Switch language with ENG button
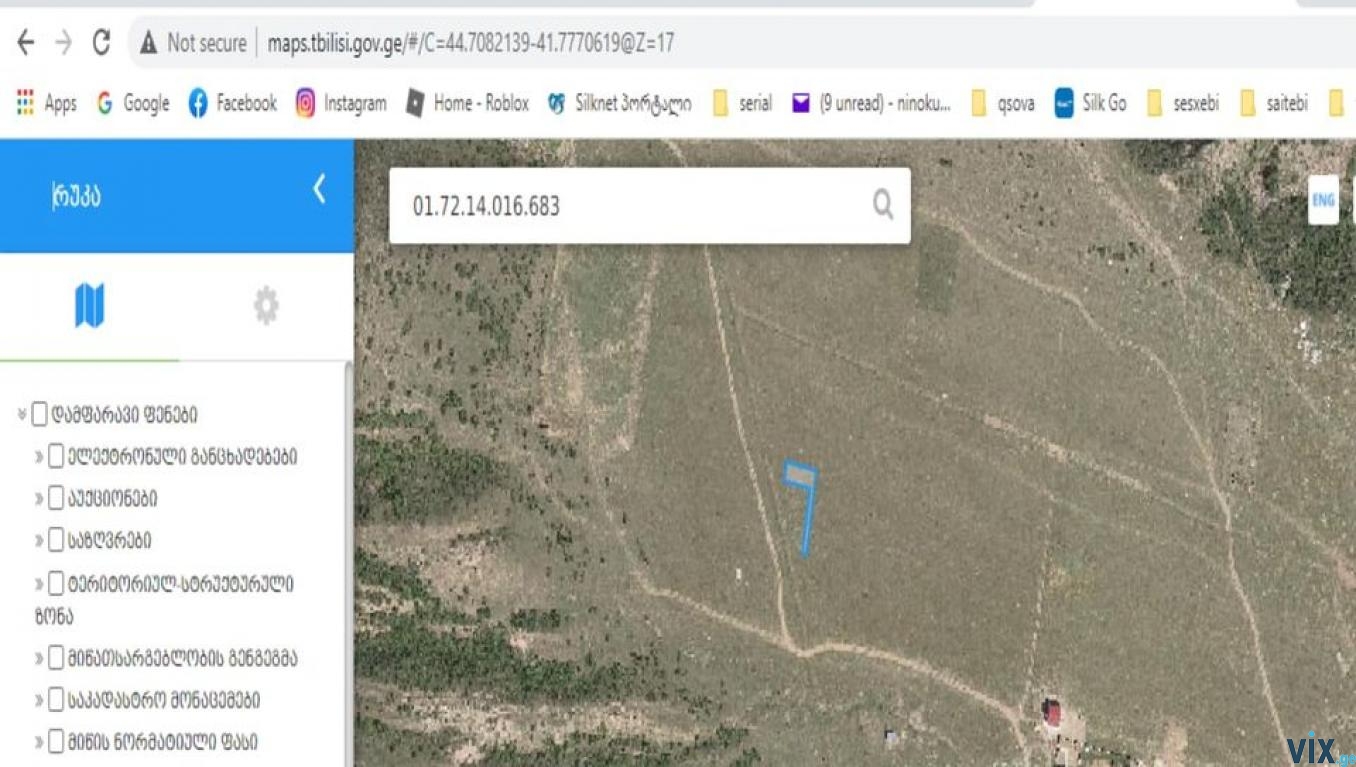This screenshot has width=1356, height=767. [1322, 200]
